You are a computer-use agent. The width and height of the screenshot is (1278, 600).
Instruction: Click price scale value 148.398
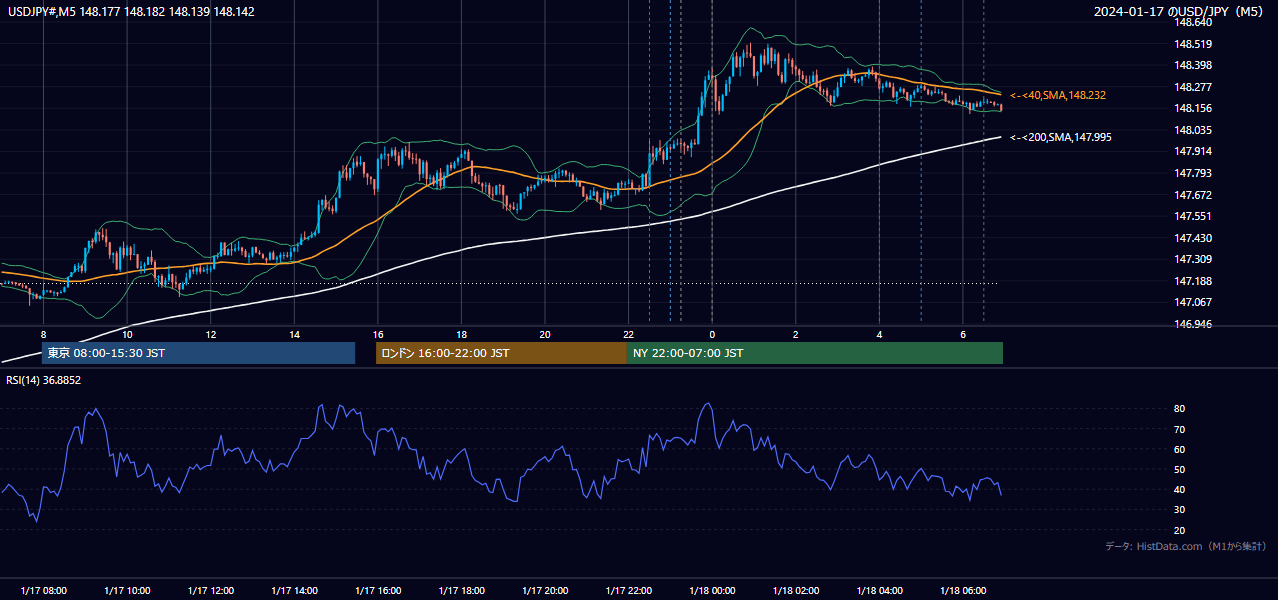point(1192,66)
